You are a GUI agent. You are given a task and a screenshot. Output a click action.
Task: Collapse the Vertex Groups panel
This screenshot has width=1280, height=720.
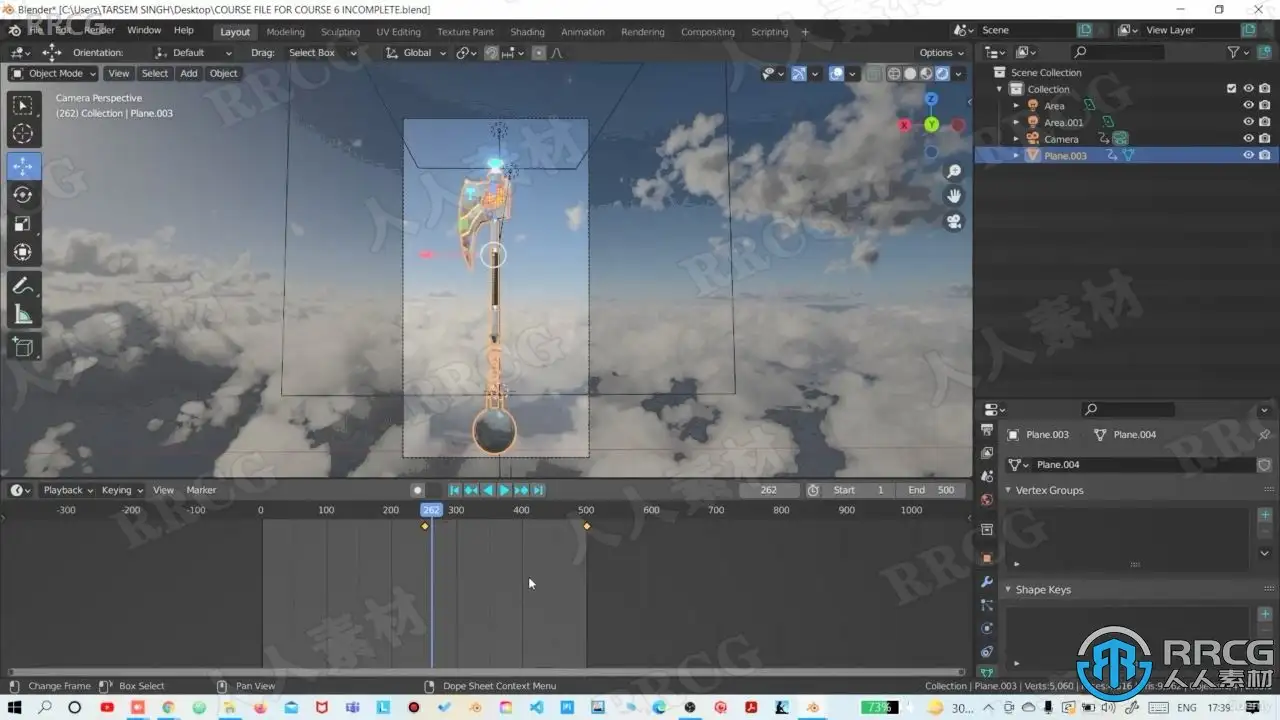[x=1008, y=490]
